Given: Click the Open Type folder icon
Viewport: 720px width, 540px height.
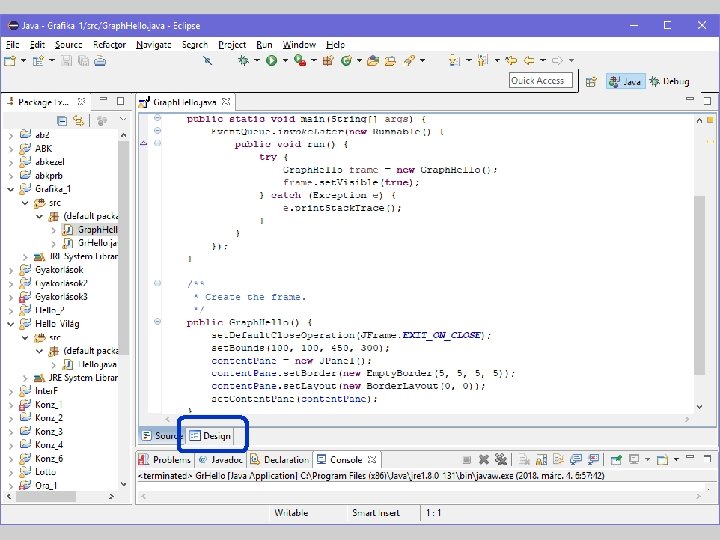Looking at the screenshot, I should click(373, 60).
